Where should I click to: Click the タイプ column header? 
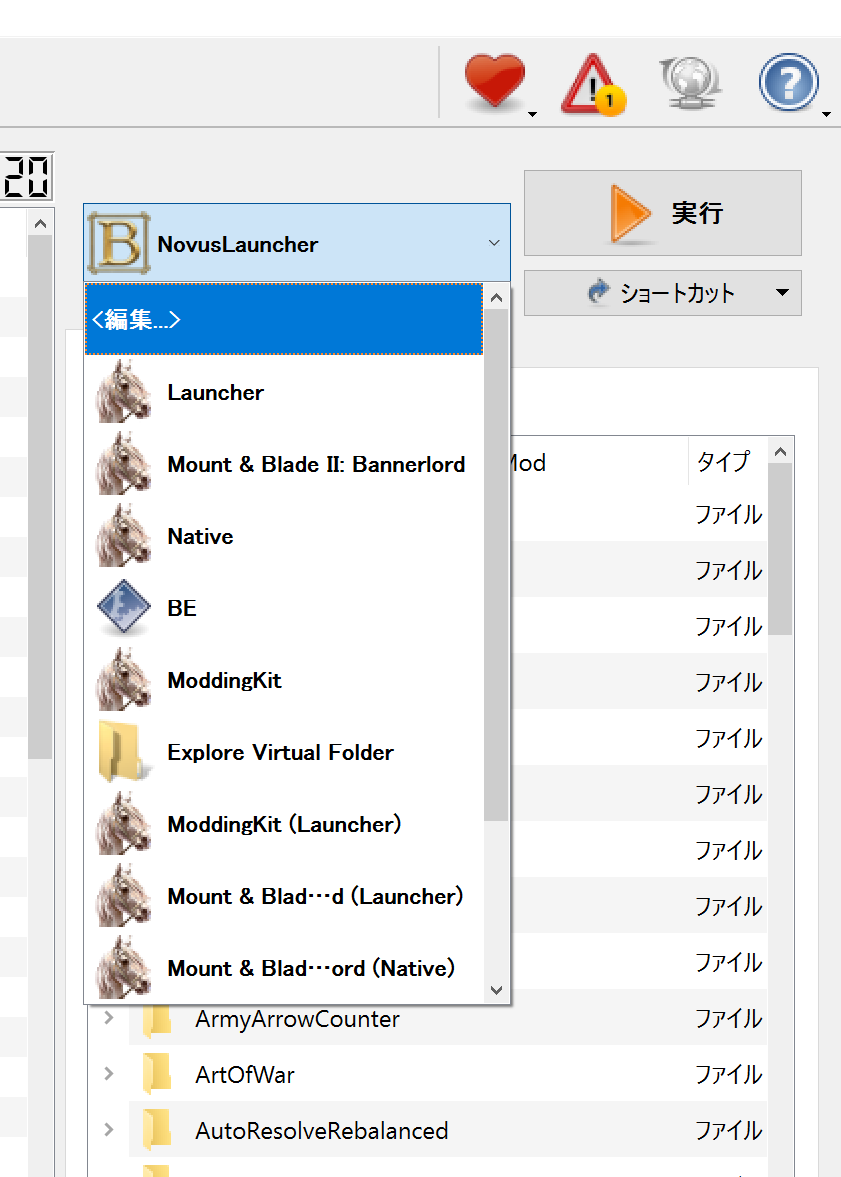point(724,461)
